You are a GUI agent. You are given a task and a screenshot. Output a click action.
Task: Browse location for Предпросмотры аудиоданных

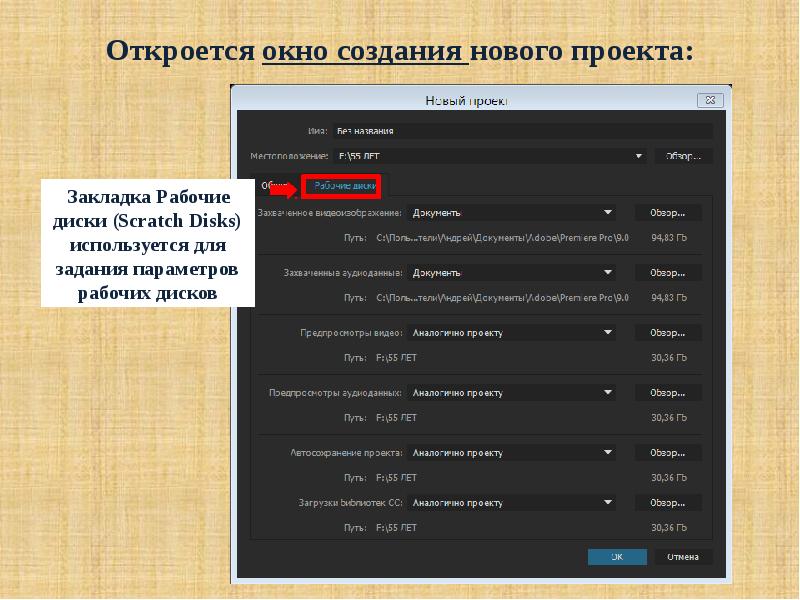pyautogui.click(x=667, y=393)
